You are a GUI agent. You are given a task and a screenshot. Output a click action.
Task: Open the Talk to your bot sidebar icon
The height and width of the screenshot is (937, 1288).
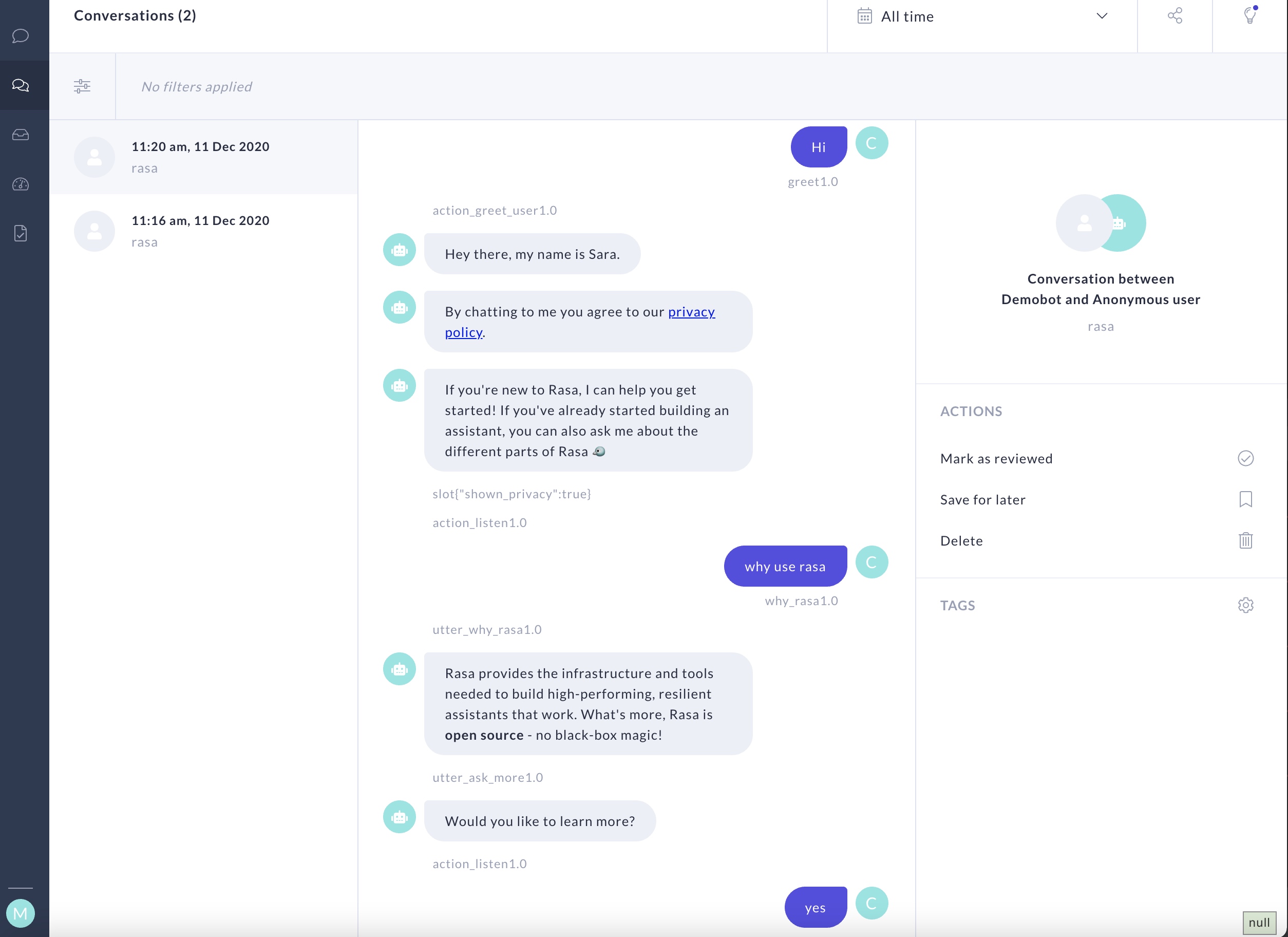tap(21, 36)
